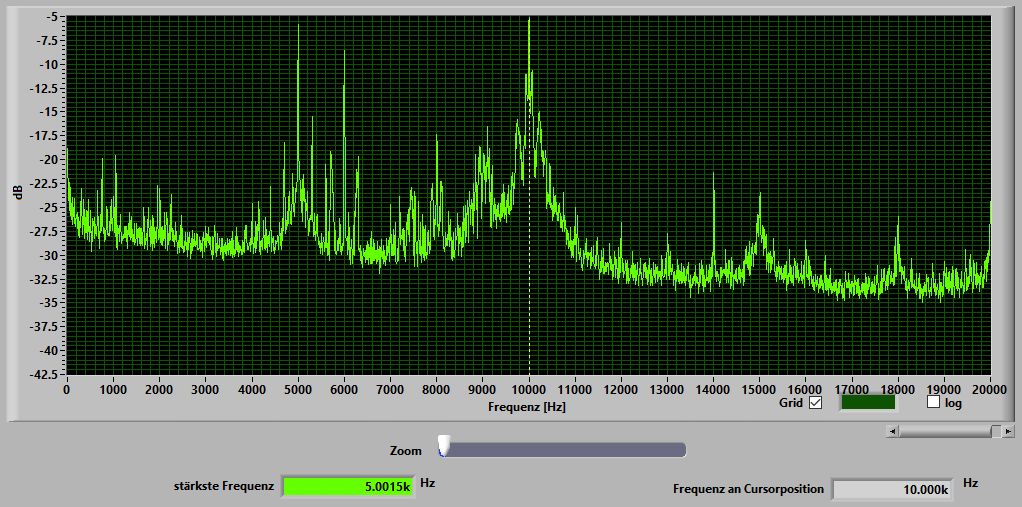Select the Frequenz an Cursorposition field

coord(891,489)
